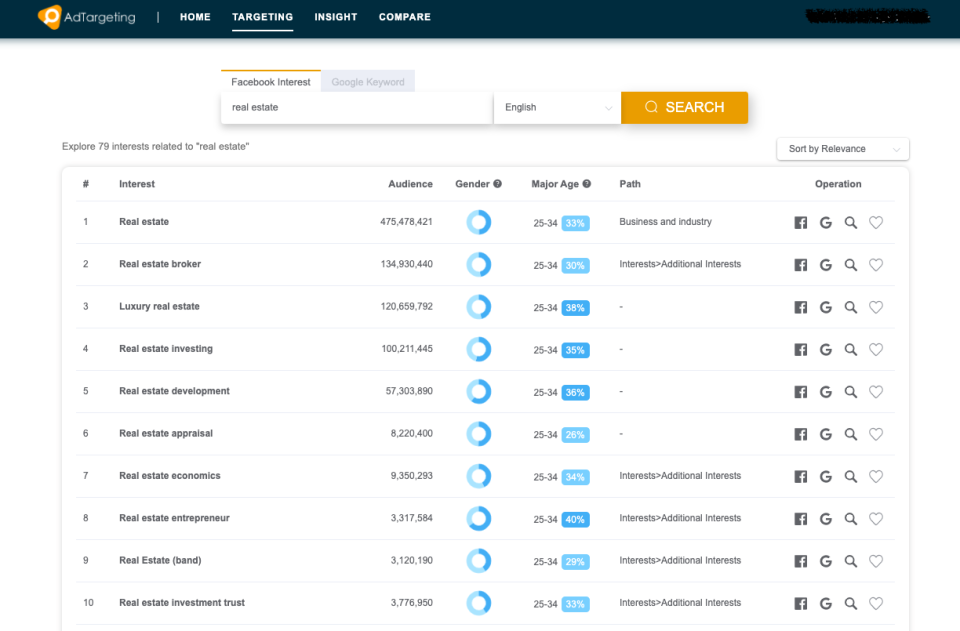
Task: Select the TARGETING menu item
Action: point(262,17)
